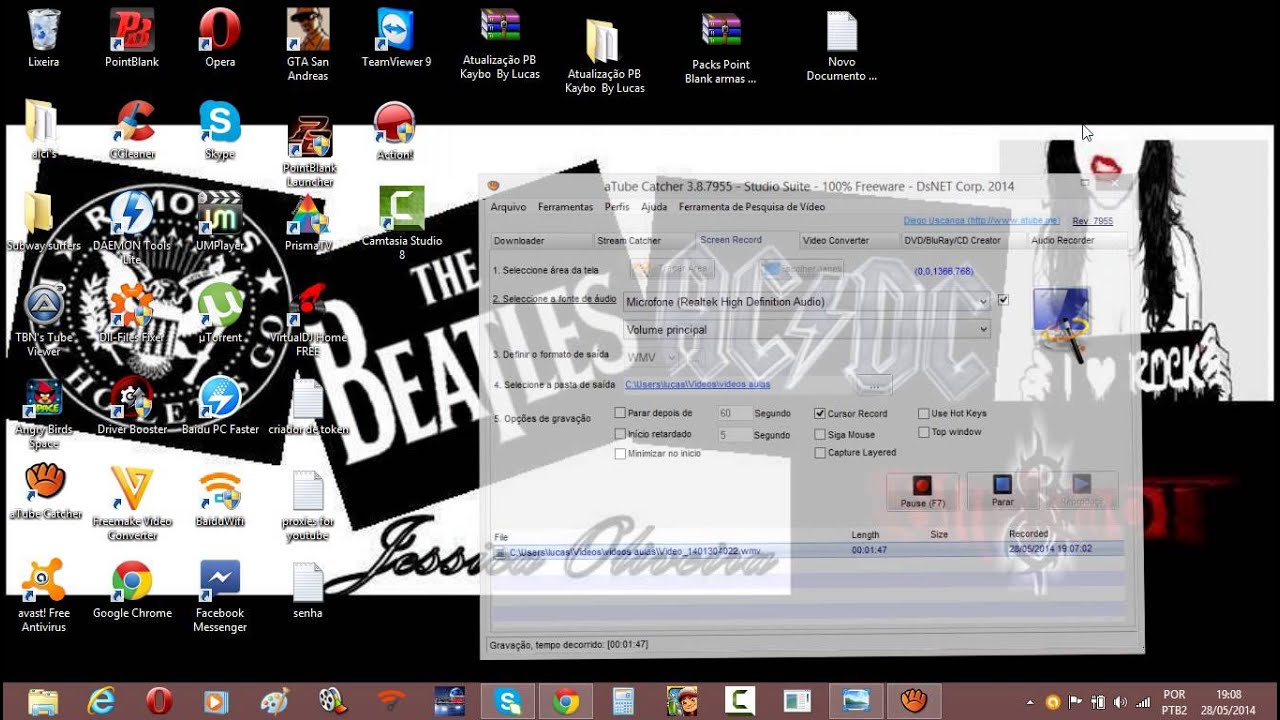Open the Camtasia Studio 8 shortcut

402,222
